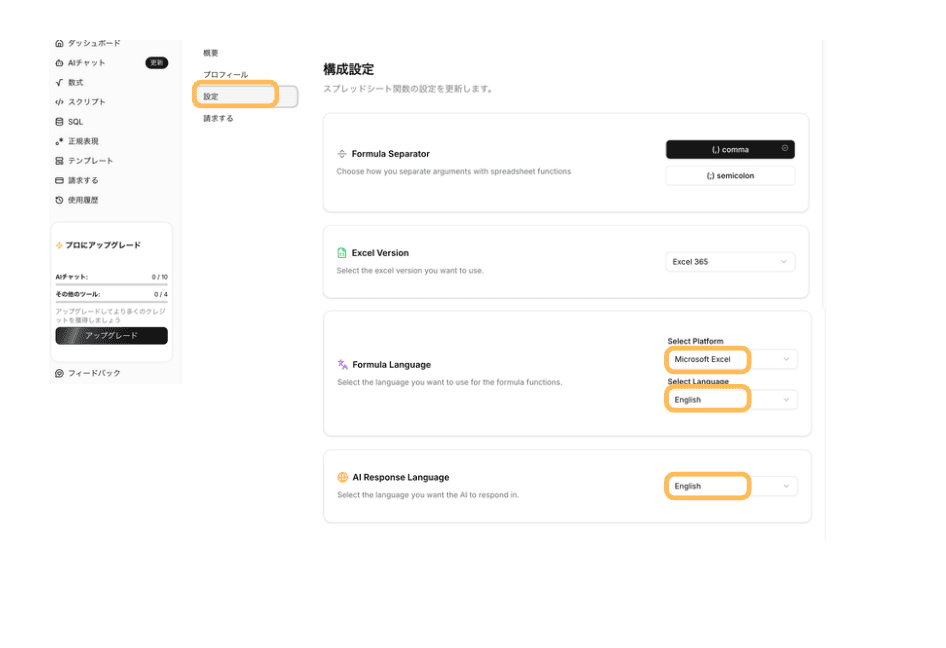This screenshot has width=946, height=648.
Task: Open the スクリプト code icon
Action: coord(59,102)
